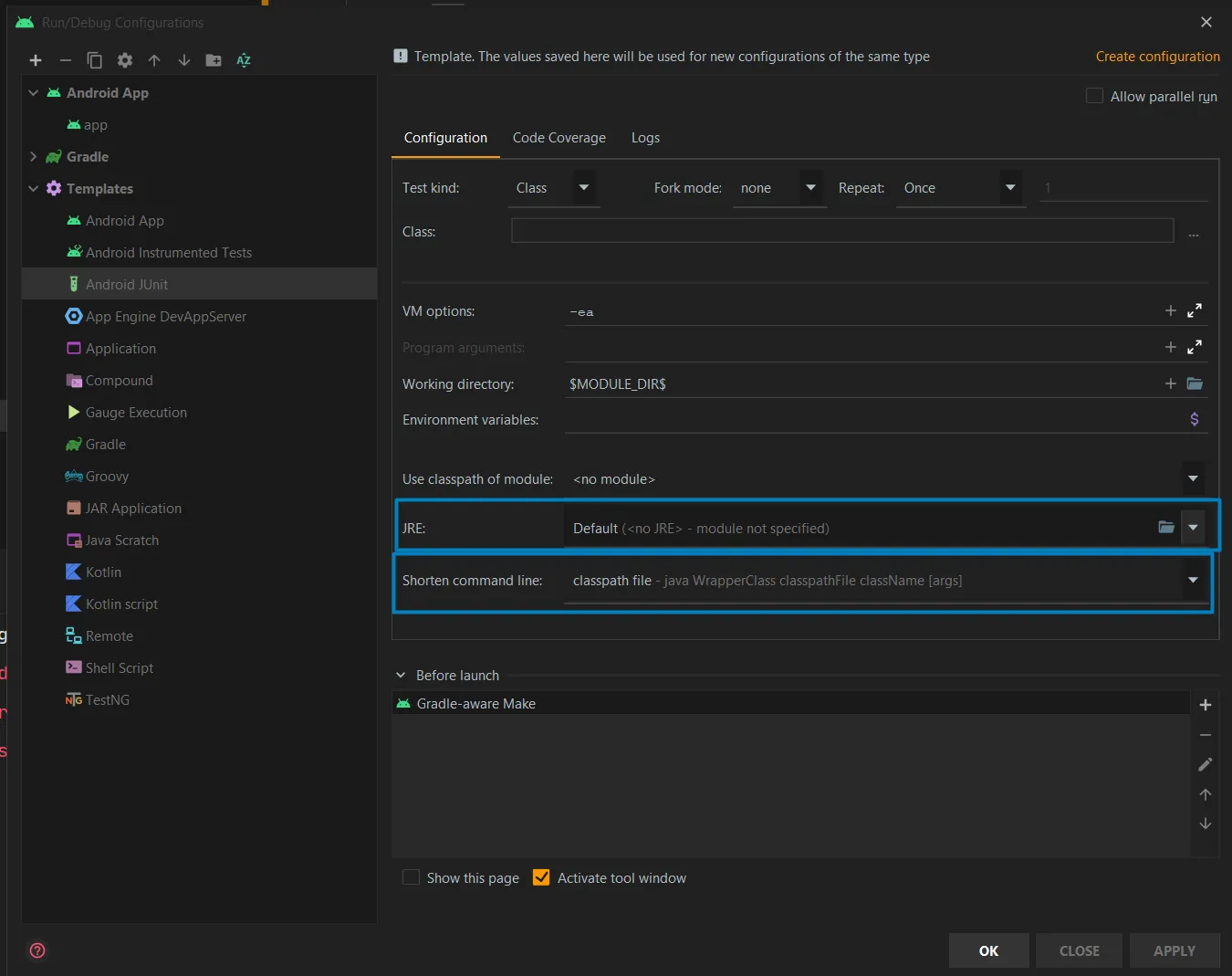The image size is (1232, 976).
Task: Click the Create configuration link
Action: tap(1157, 57)
